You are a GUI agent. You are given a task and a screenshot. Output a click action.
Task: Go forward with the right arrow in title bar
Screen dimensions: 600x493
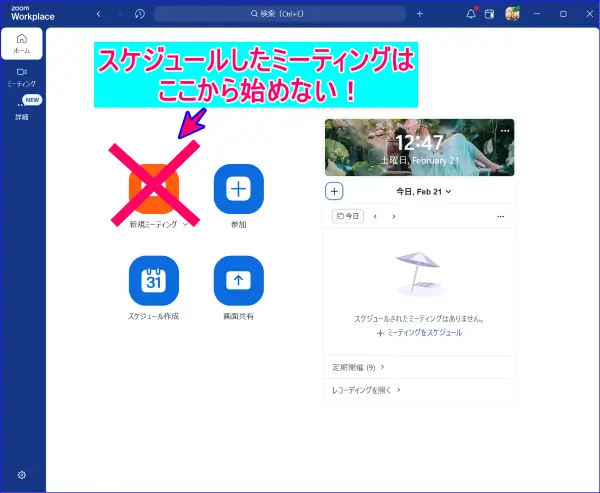click(x=119, y=14)
